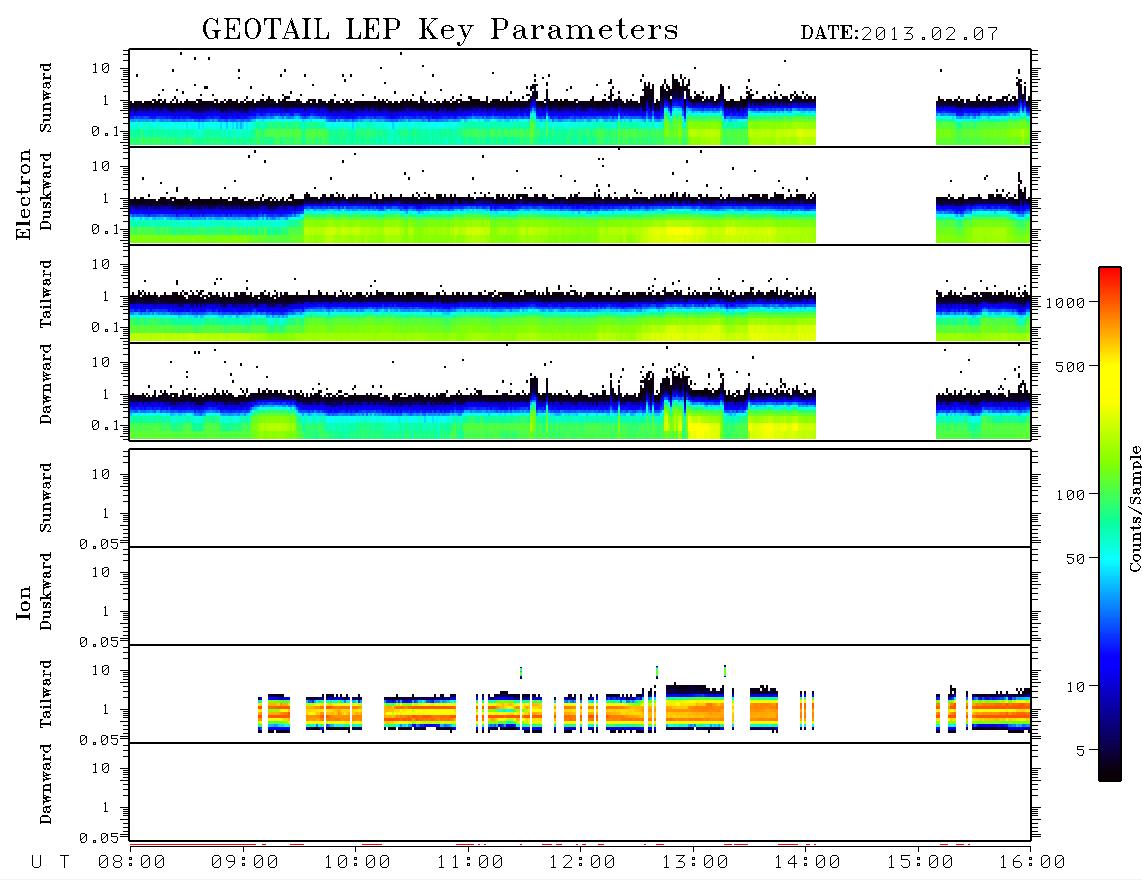Click the Ion "Tailward" panel label

(46, 694)
